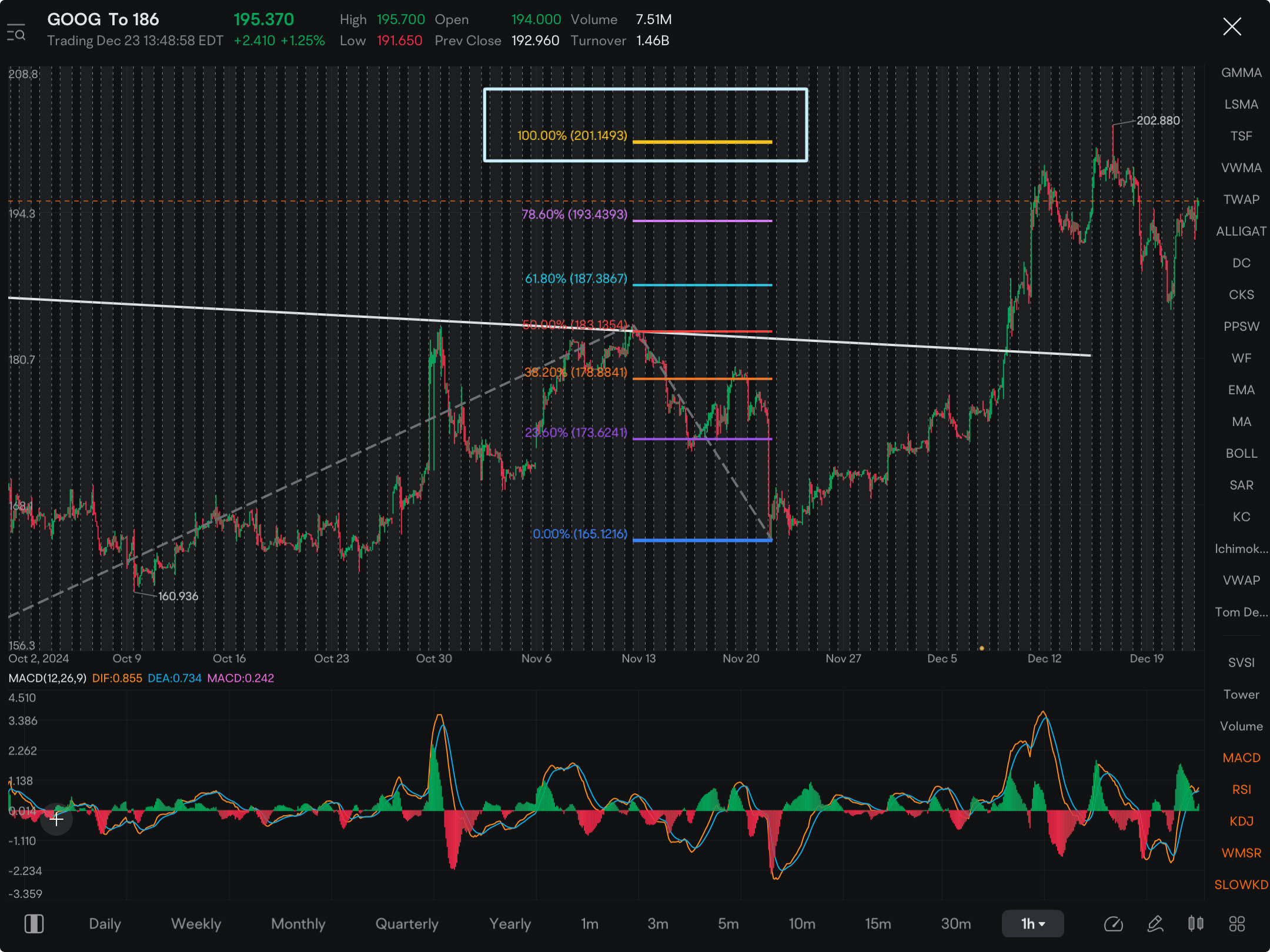This screenshot has width=1270, height=952.
Task: Select the 100.00% Fibonacci level line
Action: coord(702,142)
